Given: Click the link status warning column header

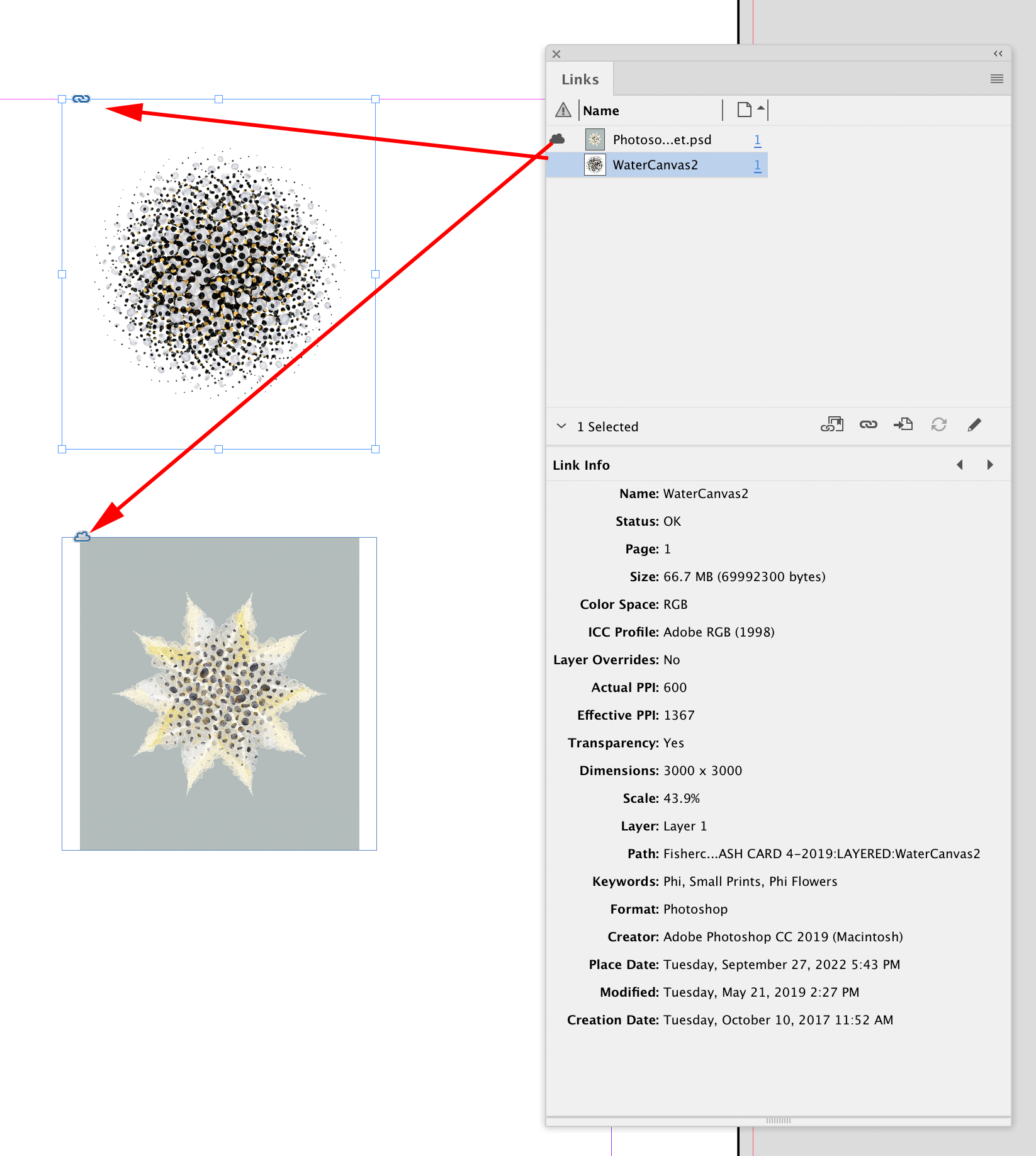Looking at the screenshot, I should click(x=562, y=110).
